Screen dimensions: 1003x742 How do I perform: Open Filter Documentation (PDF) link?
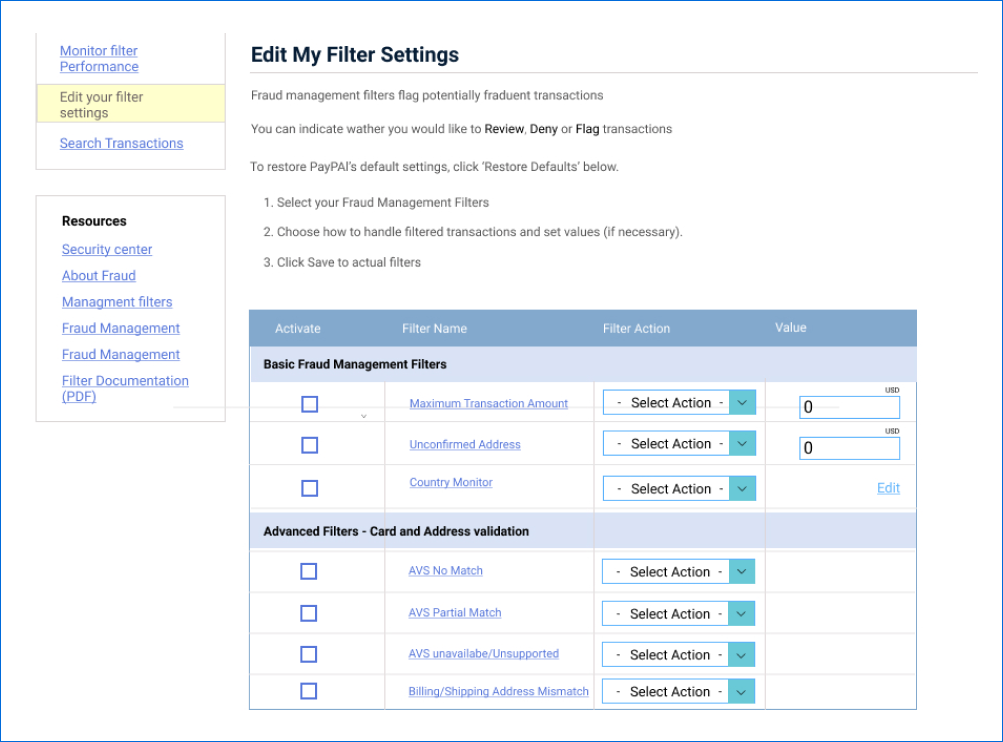click(124, 388)
